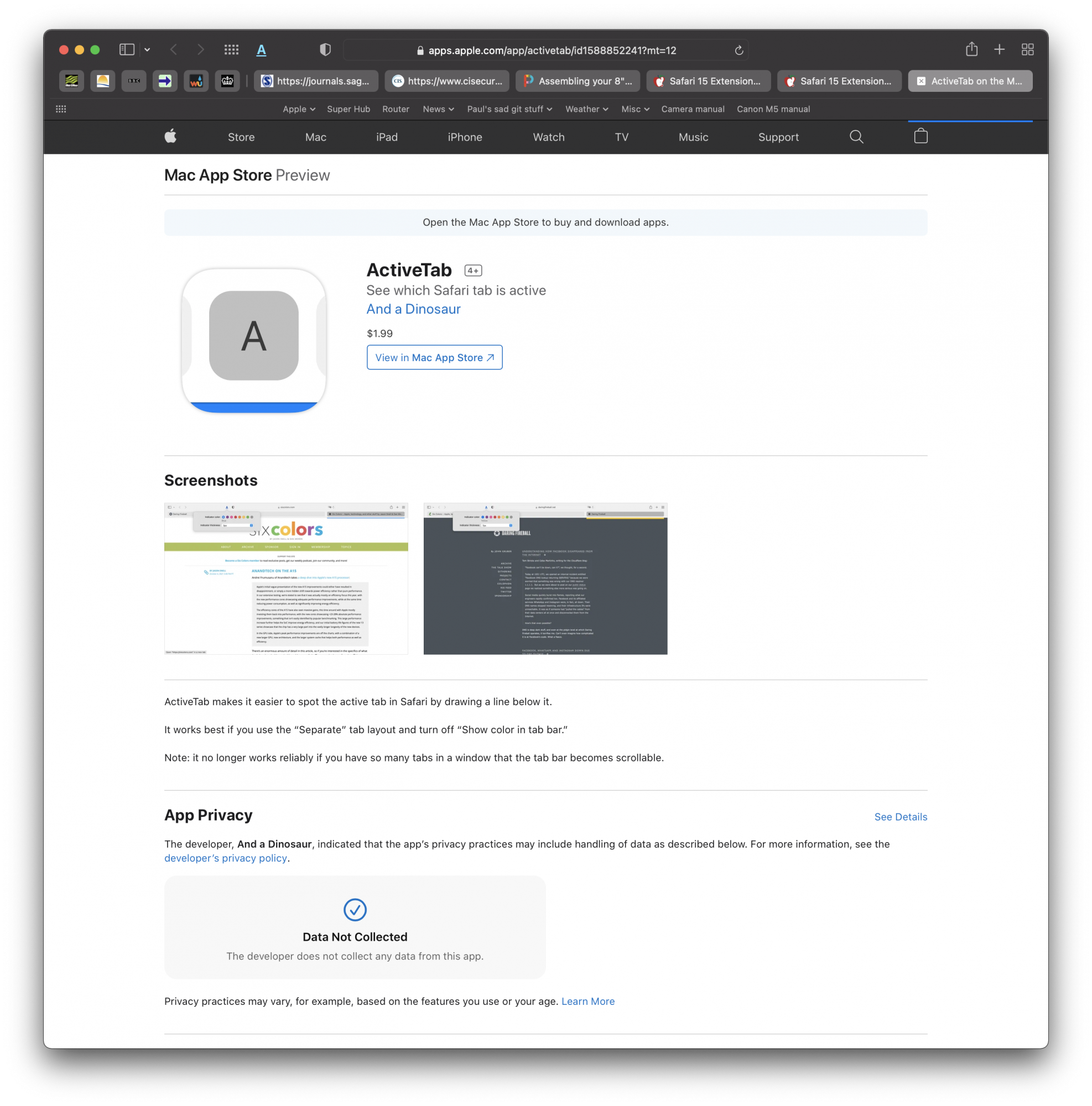The height and width of the screenshot is (1106, 1092).
Task: Open the And a Dinosaur developer link
Action: click(413, 309)
